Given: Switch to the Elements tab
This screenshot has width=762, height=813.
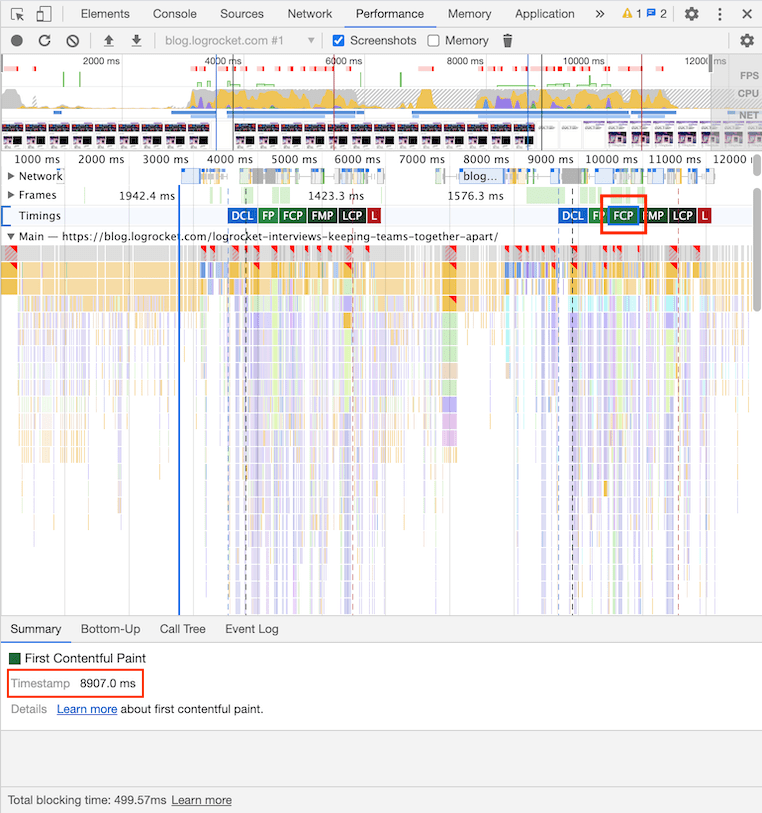Looking at the screenshot, I should pyautogui.click(x=105, y=14).
